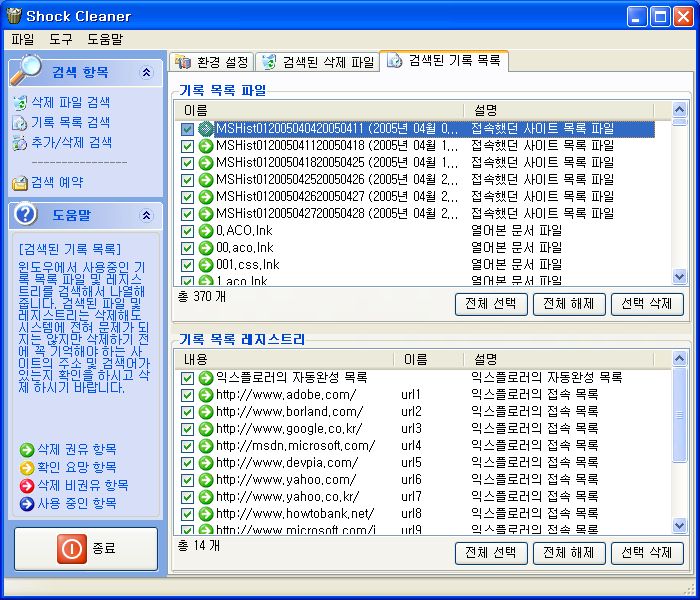Open the 파일 menu
This screenshot has height=600, width=700.
pos(22,39)
